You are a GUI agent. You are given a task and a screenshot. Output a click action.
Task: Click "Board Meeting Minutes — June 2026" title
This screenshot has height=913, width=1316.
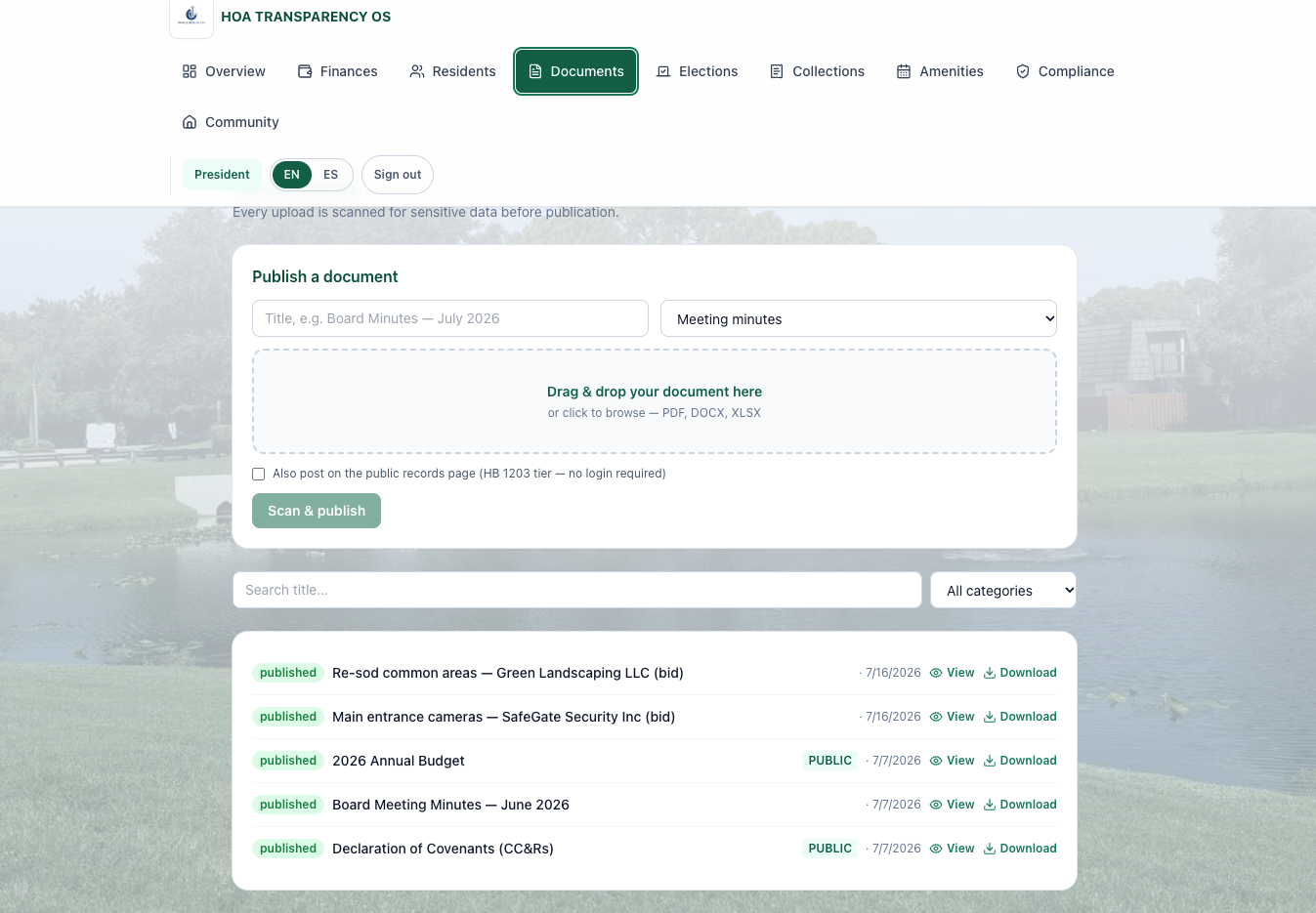450,805
